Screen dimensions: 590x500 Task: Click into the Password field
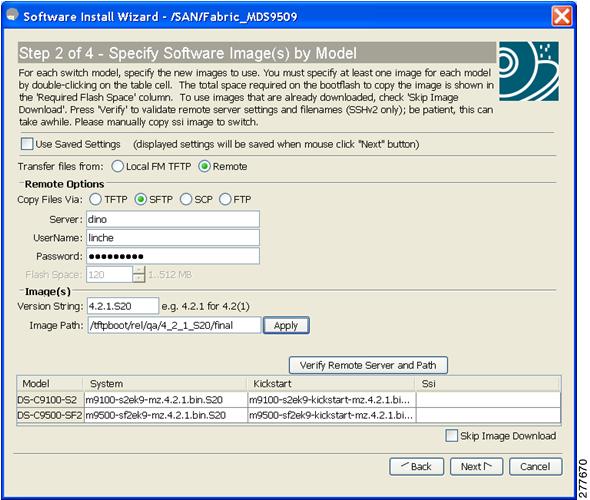tap(173, 256)
